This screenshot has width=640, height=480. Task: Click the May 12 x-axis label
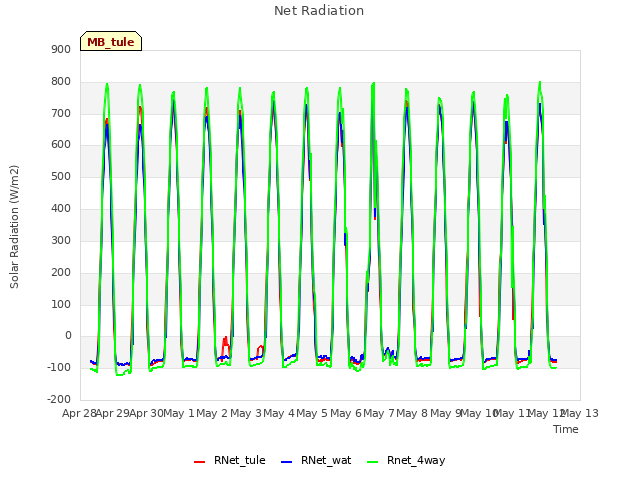pyautogui.click(x=545, y=413)
